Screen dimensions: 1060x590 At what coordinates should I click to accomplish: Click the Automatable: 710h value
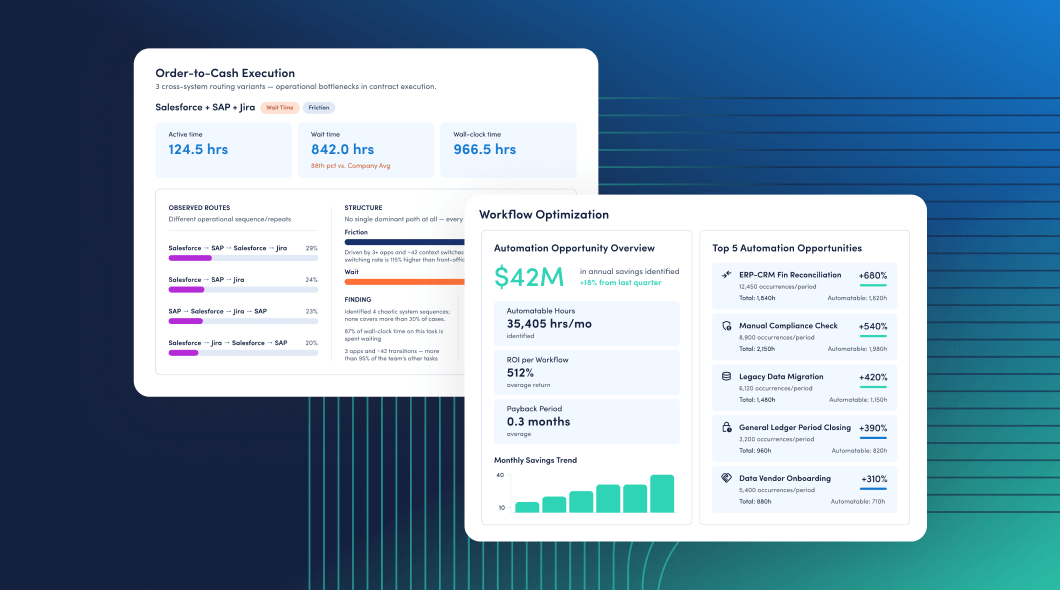pyautogui.click(x=859, y=501)
